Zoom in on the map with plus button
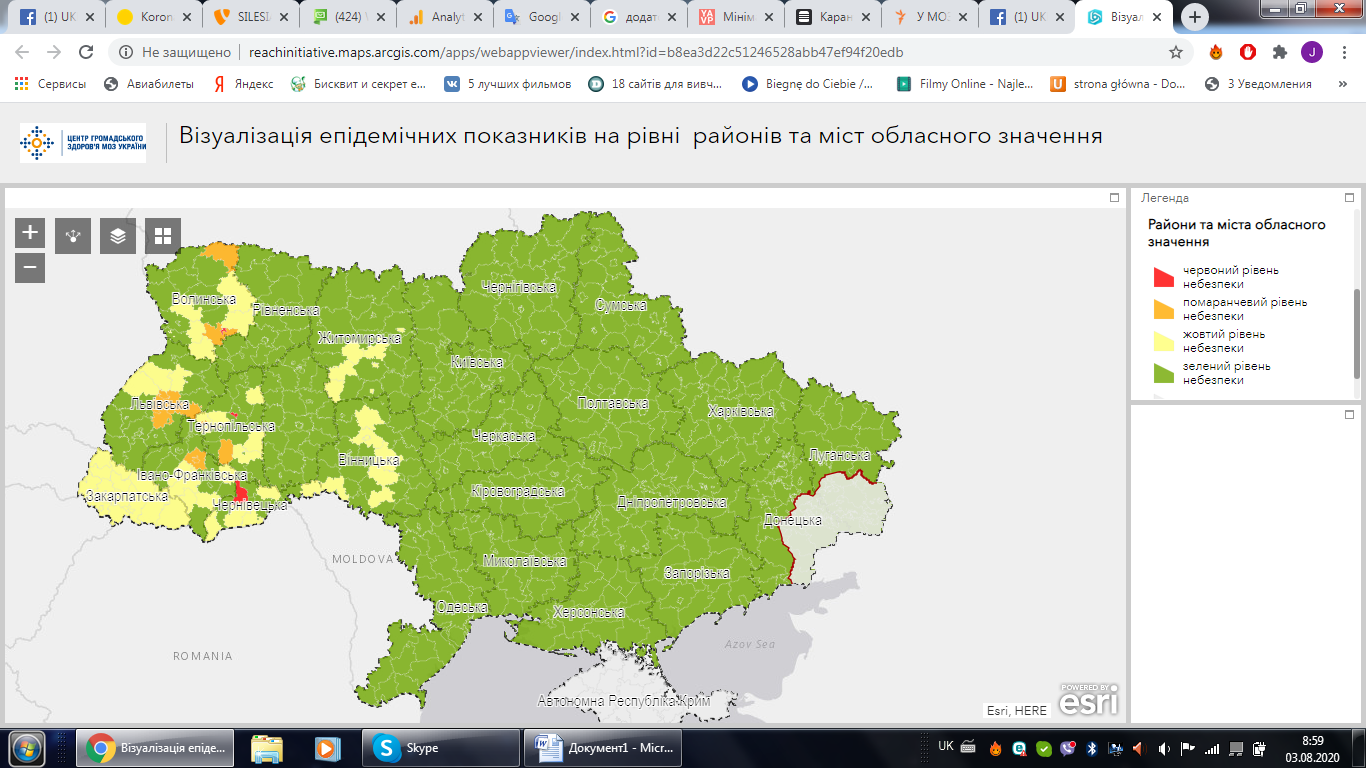The image size is (1366, 768). pos(30,233)
